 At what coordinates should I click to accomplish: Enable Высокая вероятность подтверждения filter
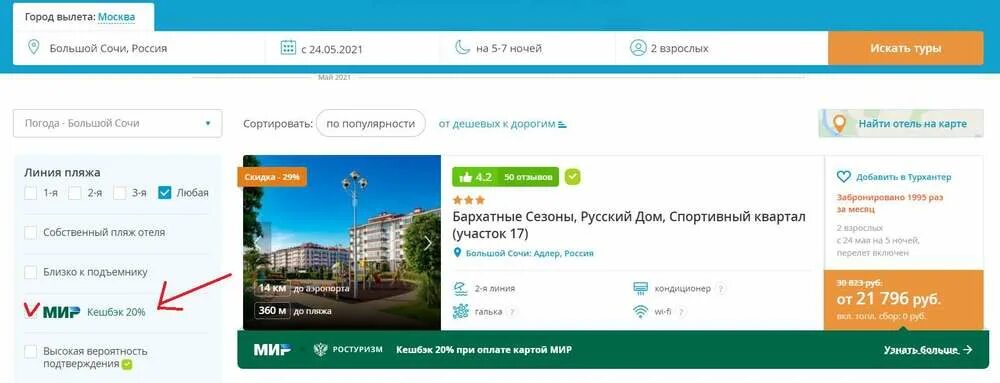click(31, 351)
